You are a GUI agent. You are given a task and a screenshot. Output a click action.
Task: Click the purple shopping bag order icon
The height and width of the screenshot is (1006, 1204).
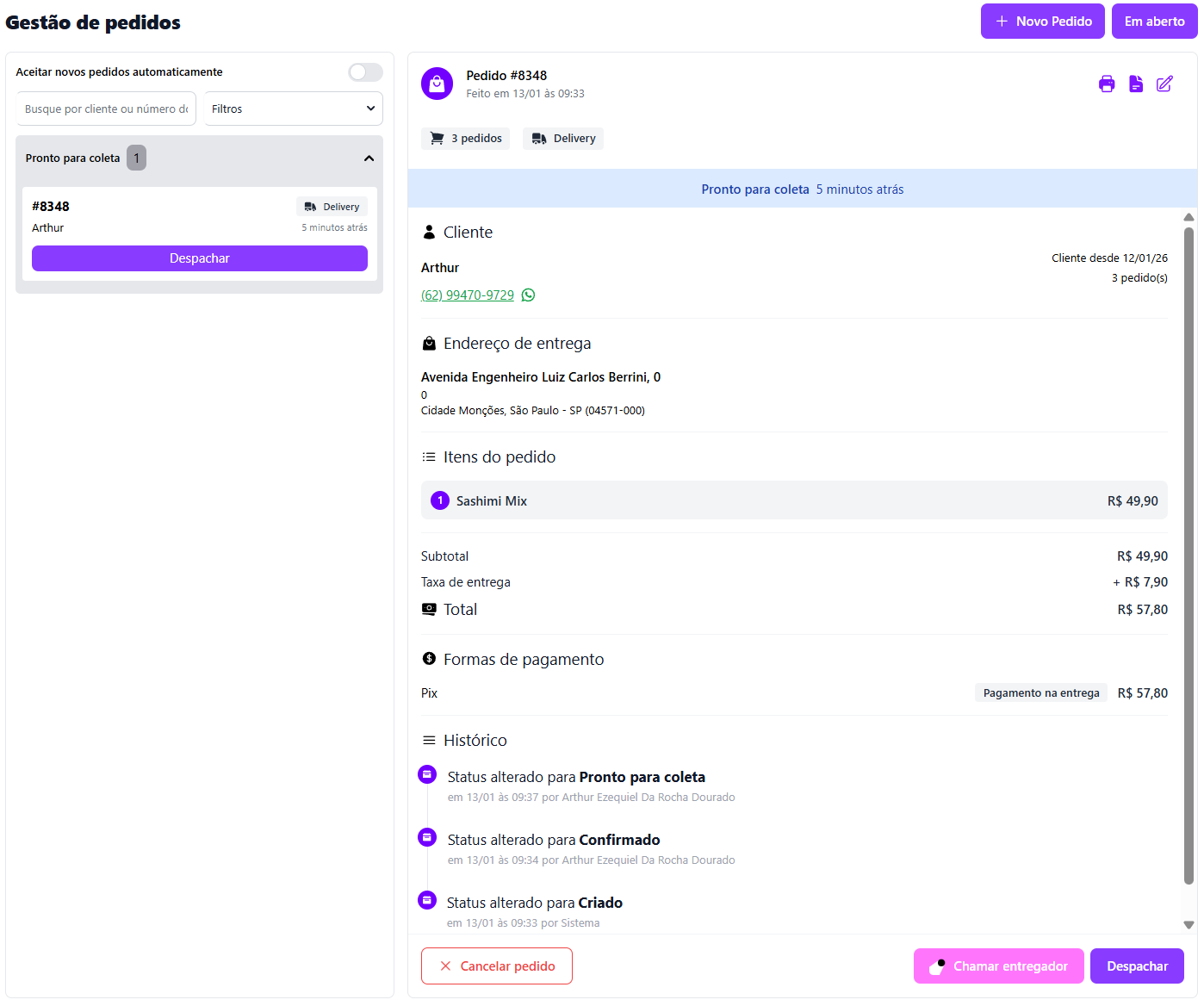click(x=437, y=84)
